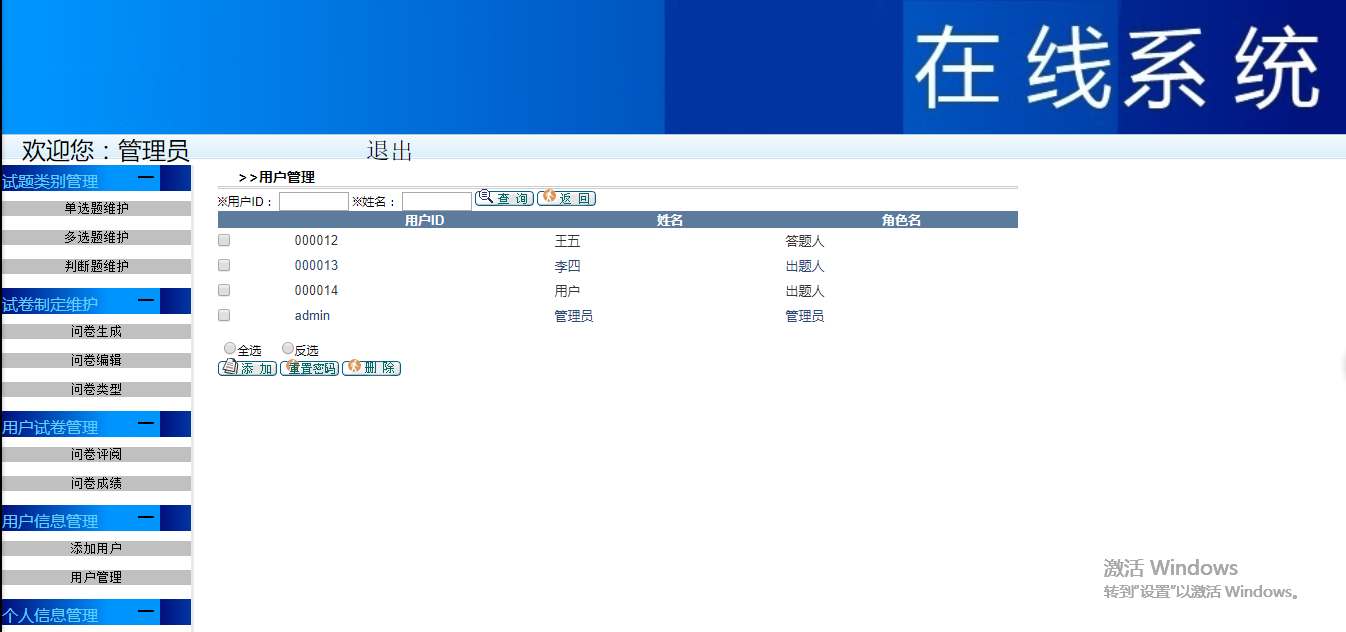Screen dimensions: 1346x632
Task: Click the 用户ID column header
Action: click(x=424, y=220)
